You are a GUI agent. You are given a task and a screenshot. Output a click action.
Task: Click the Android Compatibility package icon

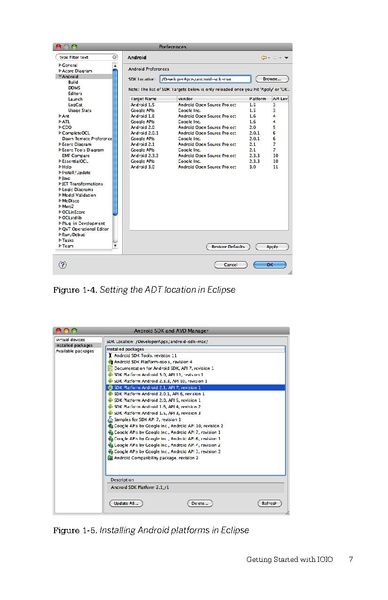coord(110,458)
